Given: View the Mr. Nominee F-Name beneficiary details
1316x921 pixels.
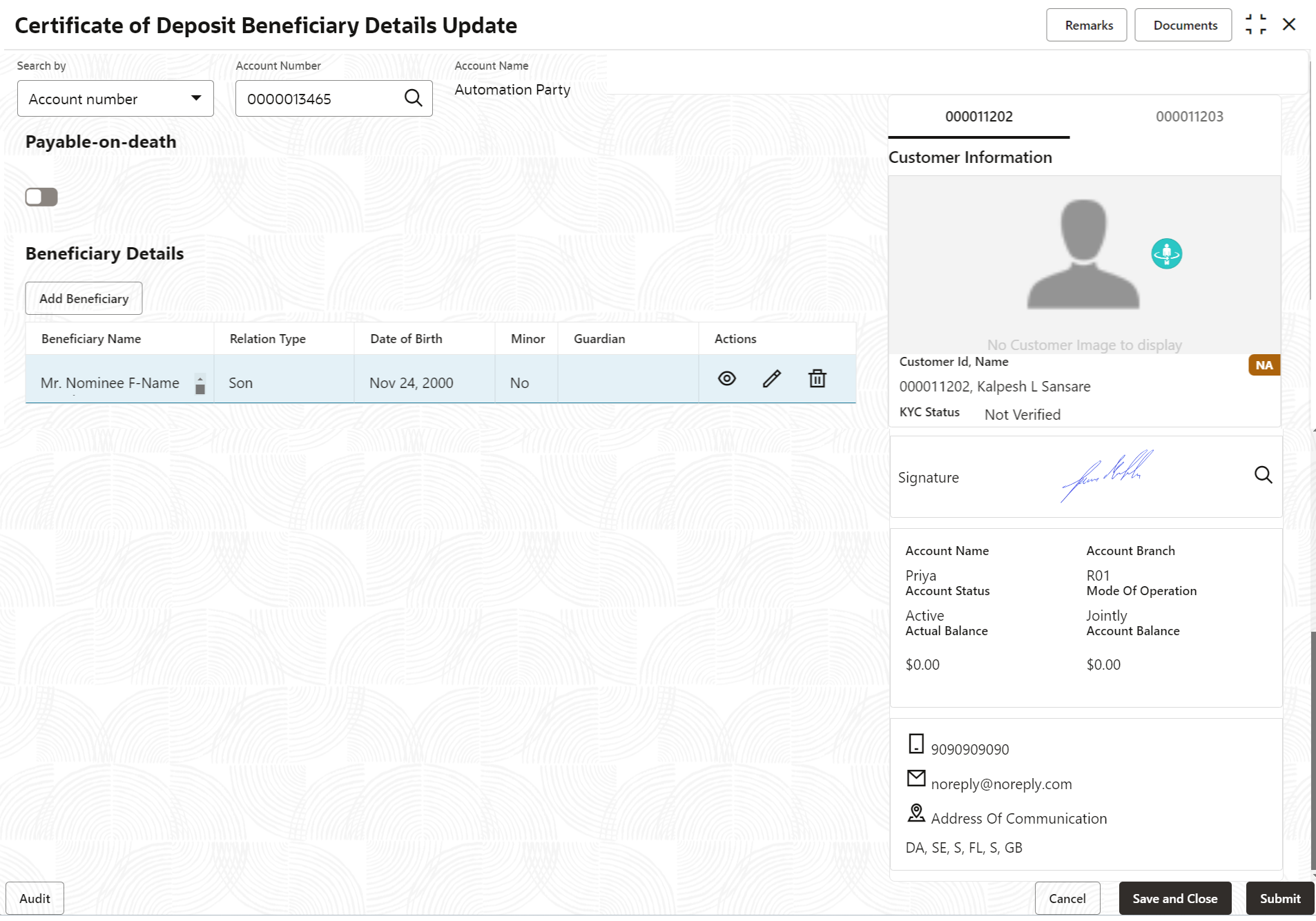Looking at the screenshot, I should [727, 378].
